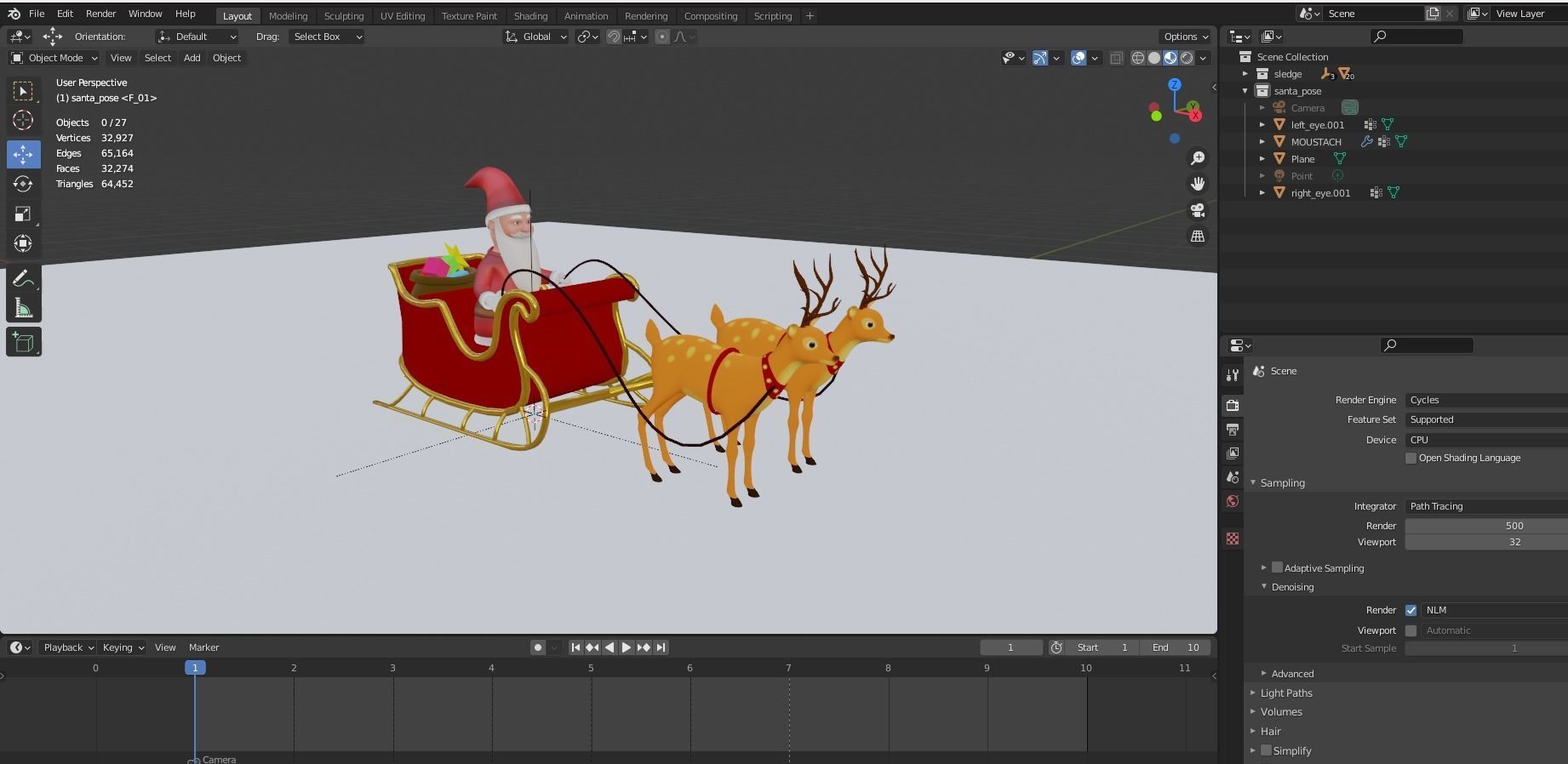Jump to the last frame
The image size is (1568, 764).
pos(661,647)
